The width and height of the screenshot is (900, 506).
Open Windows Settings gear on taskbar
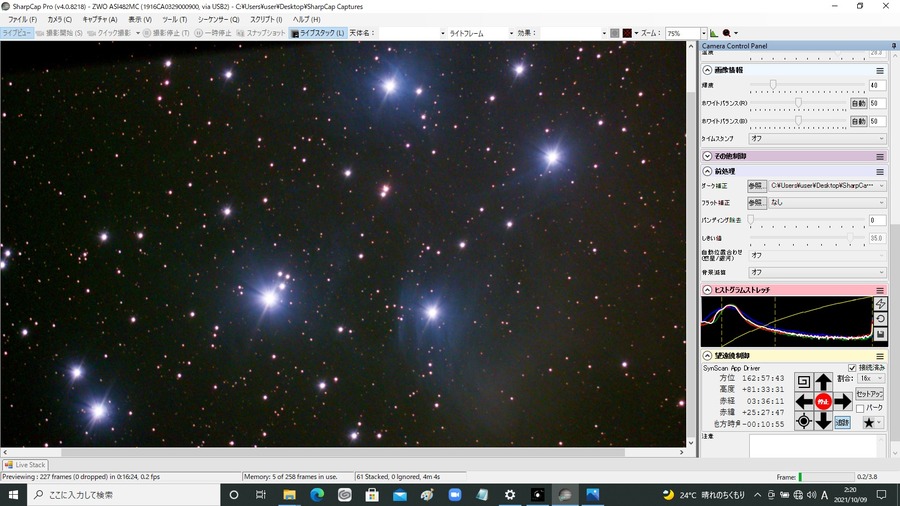coord(510,495)
